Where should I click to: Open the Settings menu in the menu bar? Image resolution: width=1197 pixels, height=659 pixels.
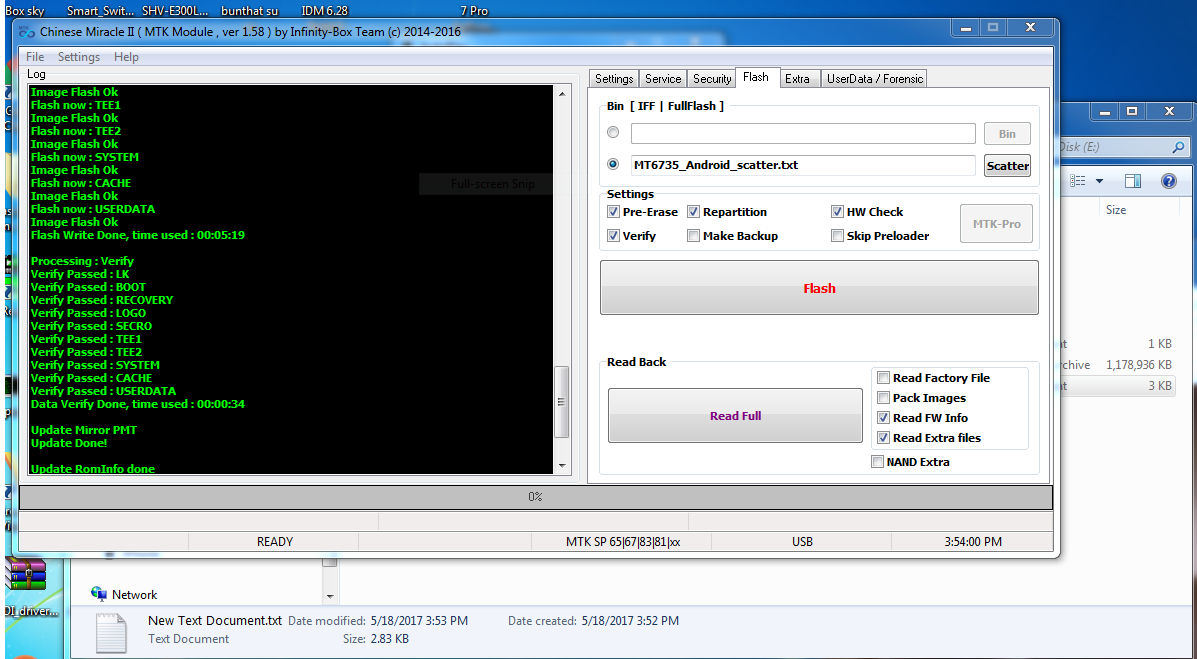pyautogui.click(x=79, y=57)
